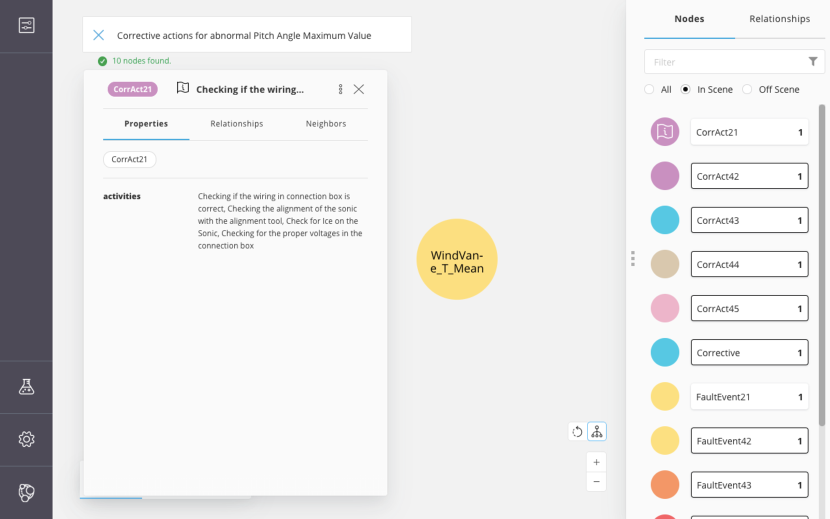This screenshot has width=830, height=519.
Task: Click the FaultEvent21 category button
Action: tap(749, 397)
